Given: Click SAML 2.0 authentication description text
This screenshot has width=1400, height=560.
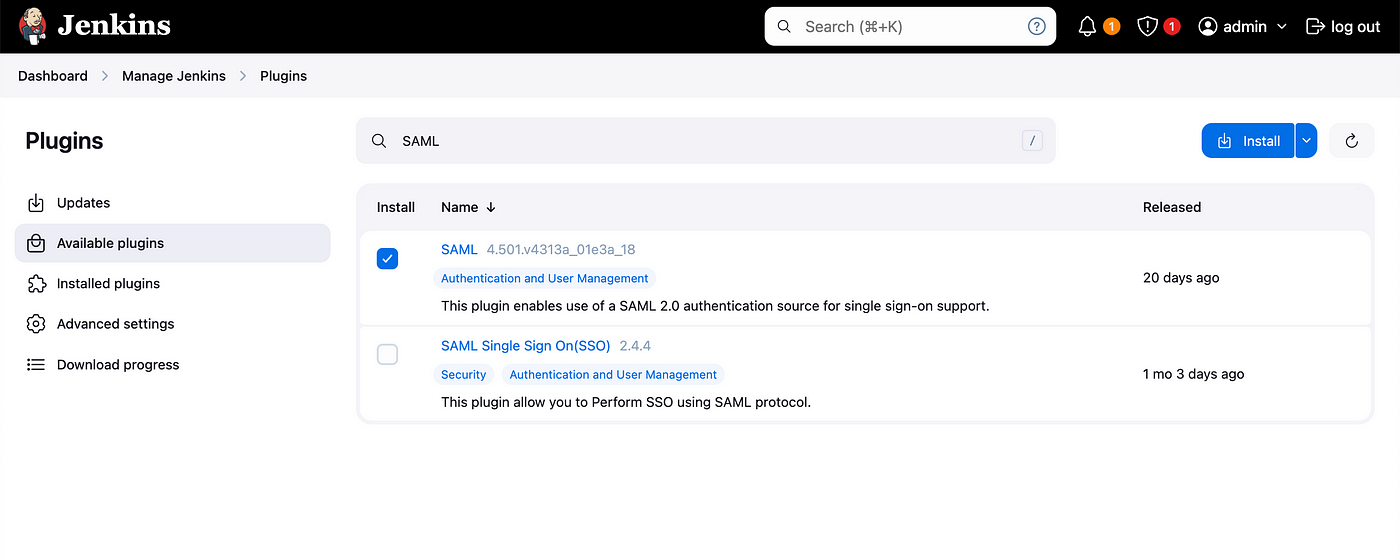Looking at the screenshot, I should click(715, 306).
